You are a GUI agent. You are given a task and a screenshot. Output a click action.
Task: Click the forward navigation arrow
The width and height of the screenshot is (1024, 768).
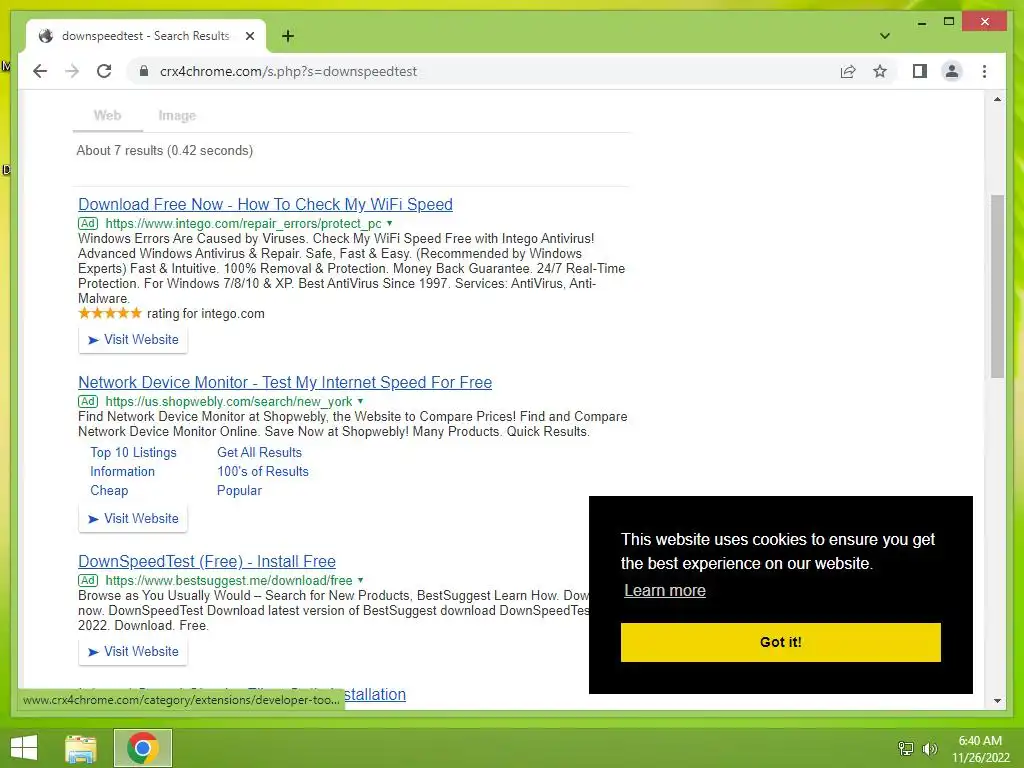(x=72, y=71)
